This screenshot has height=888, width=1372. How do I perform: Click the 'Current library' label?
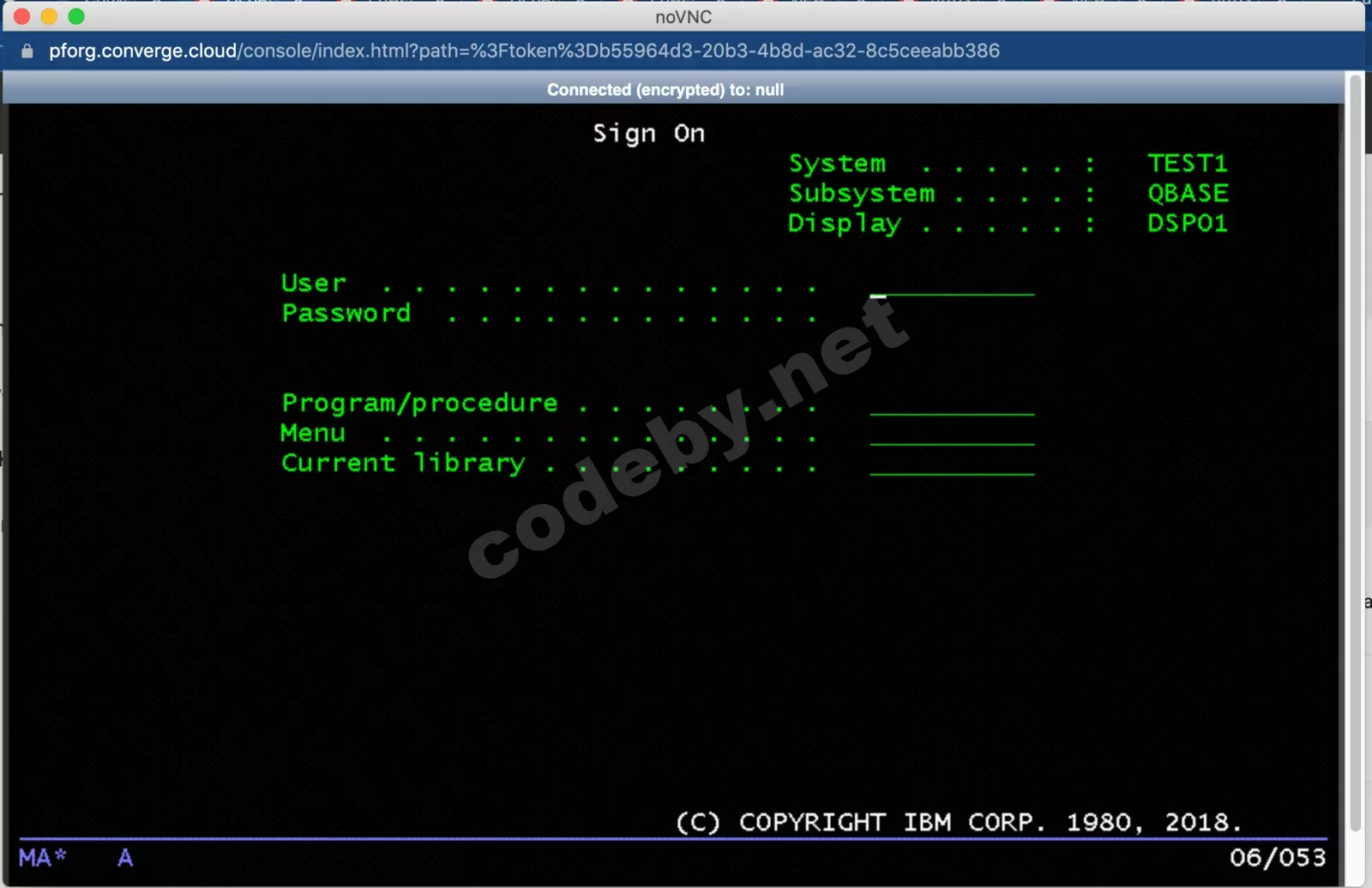click(x=403, y=463)
